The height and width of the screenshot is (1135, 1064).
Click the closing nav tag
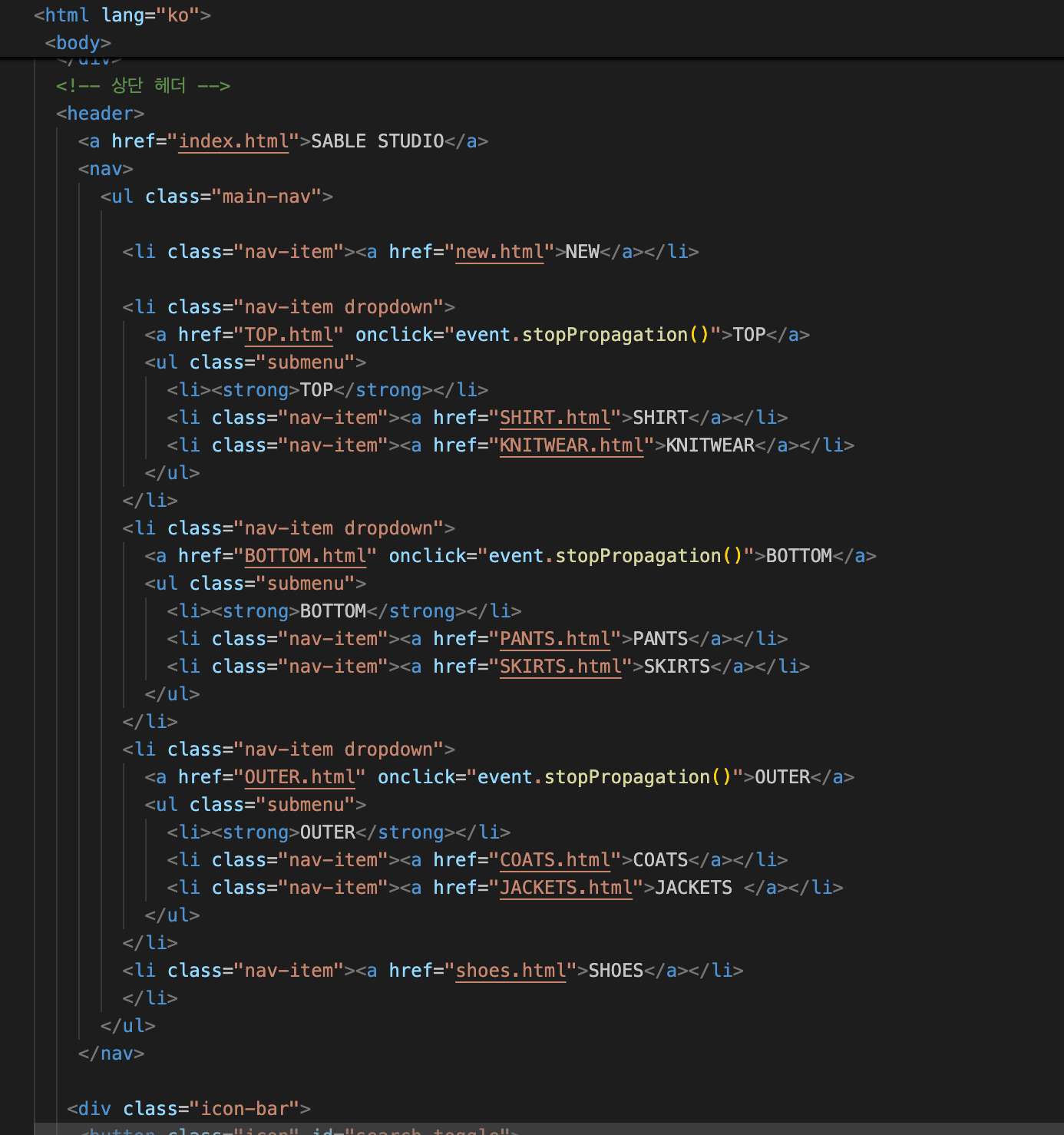111,1054
